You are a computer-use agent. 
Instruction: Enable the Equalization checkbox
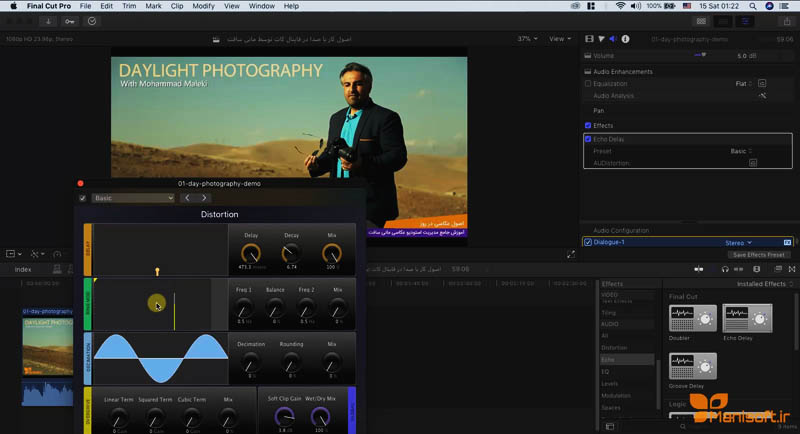tap(588, 84)
